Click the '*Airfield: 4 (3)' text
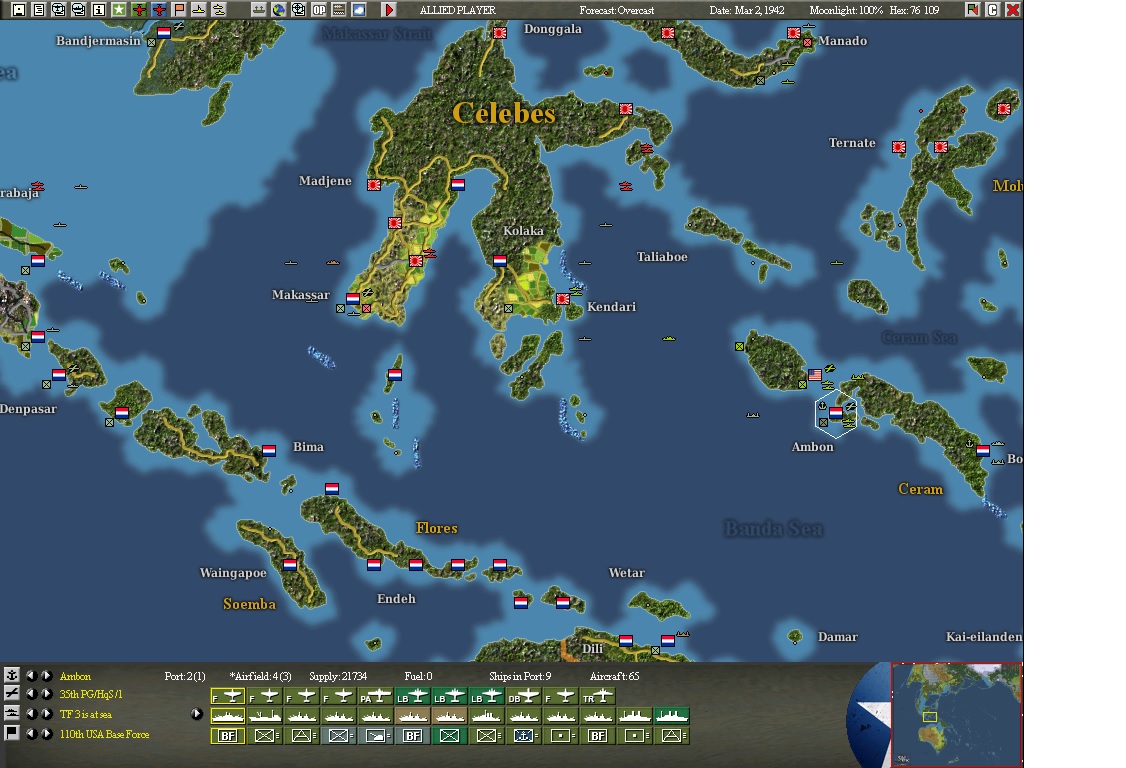This screenshot has width=1126, height=768. click(x=260, y=676)
